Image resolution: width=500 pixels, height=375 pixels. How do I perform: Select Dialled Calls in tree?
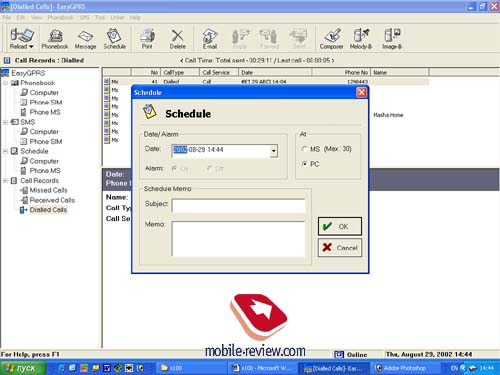[48, 210]
